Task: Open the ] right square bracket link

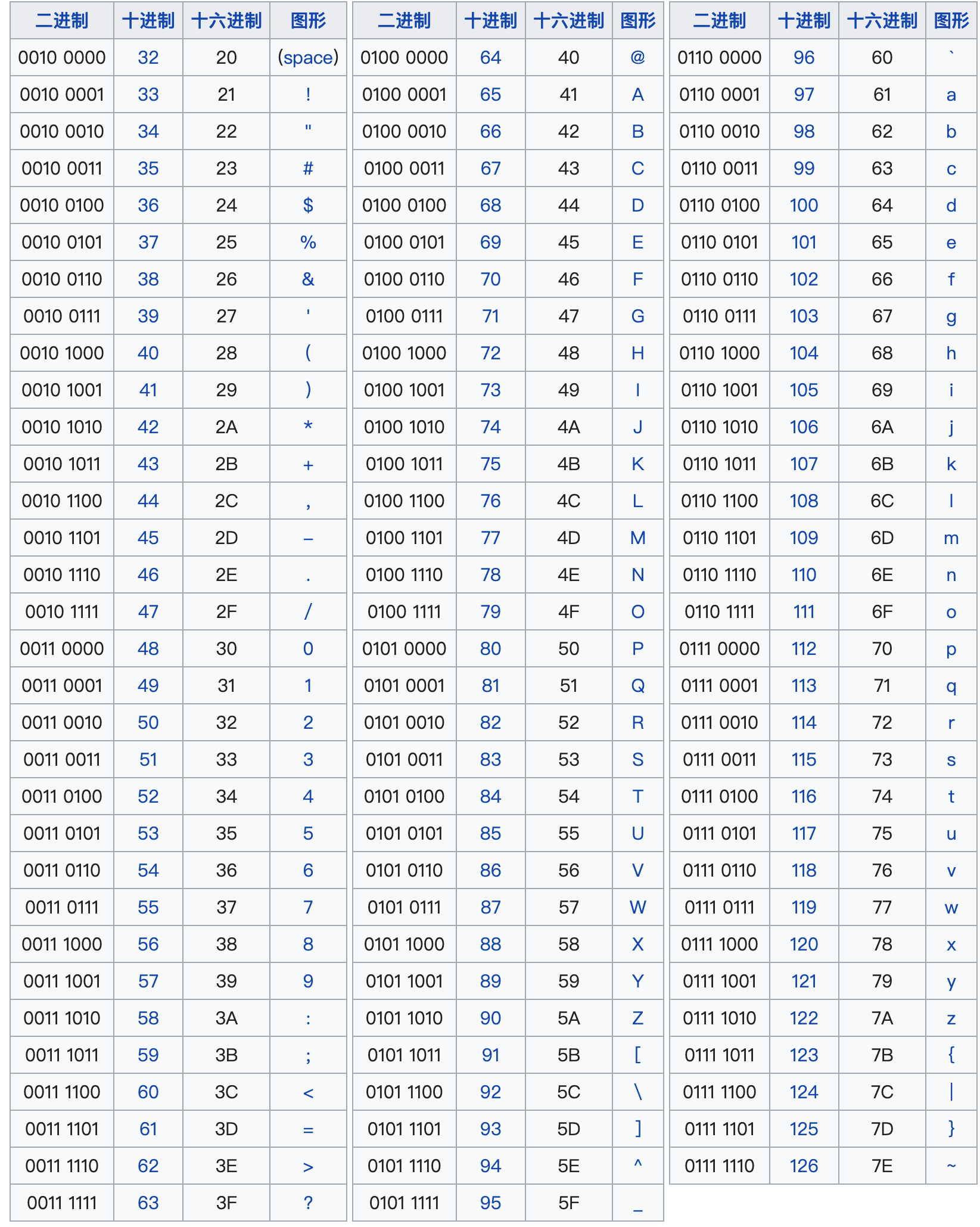Action: click(637, 1129)
